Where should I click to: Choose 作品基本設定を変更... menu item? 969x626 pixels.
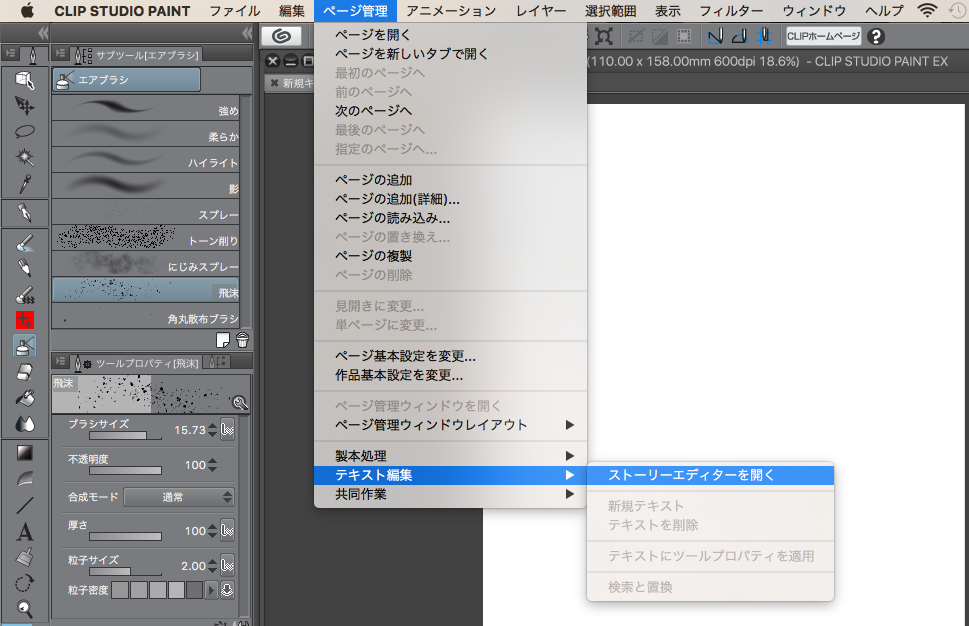450,375
